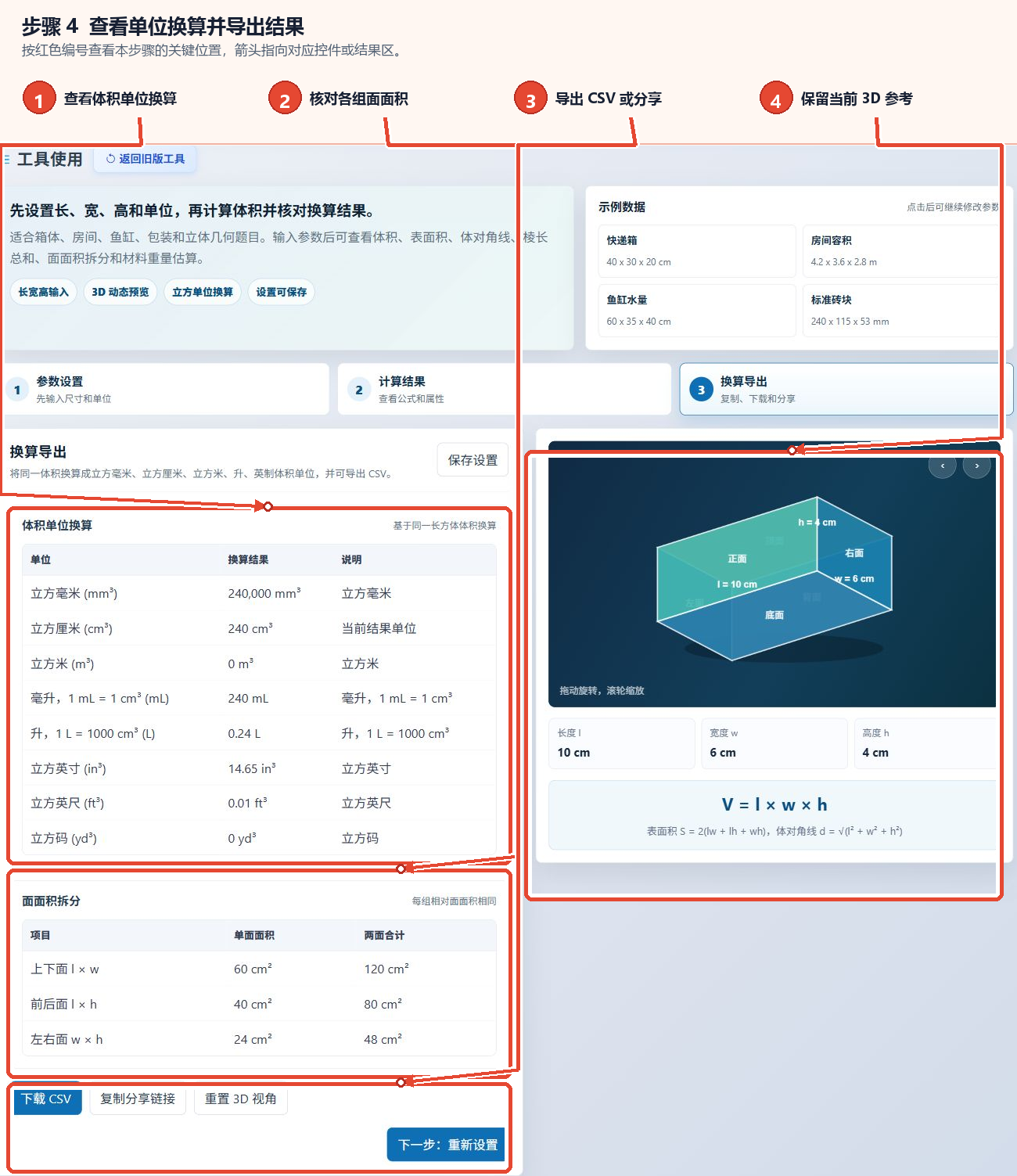The image size is (1017, 1176).
Task: Click the 宽度 w 6 cm card
Action: coord(774,743)
